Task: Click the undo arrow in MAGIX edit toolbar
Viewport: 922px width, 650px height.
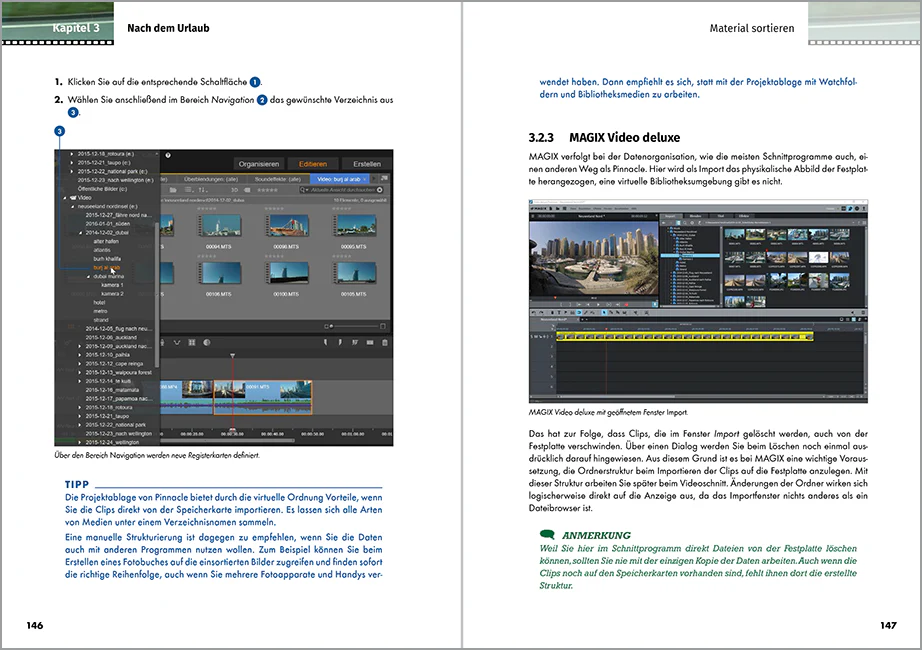Action: click(533, 312)
